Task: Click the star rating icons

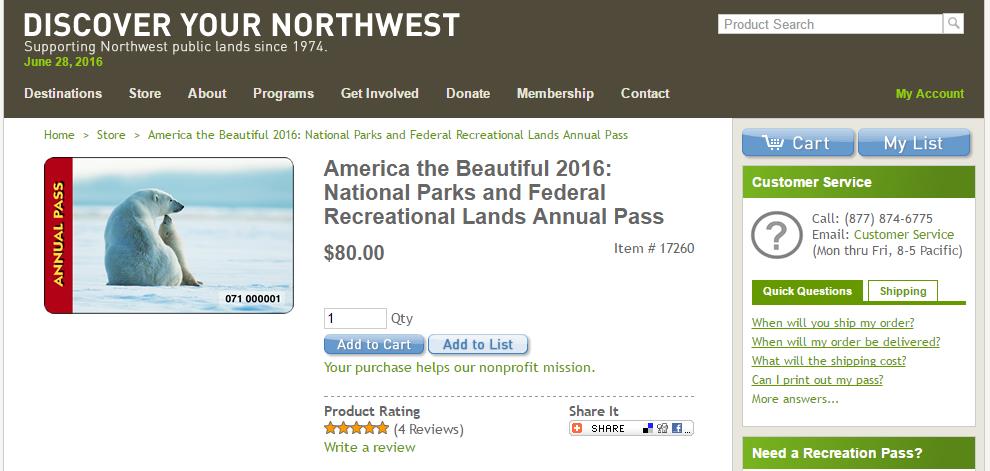Action: click(356, 428)
